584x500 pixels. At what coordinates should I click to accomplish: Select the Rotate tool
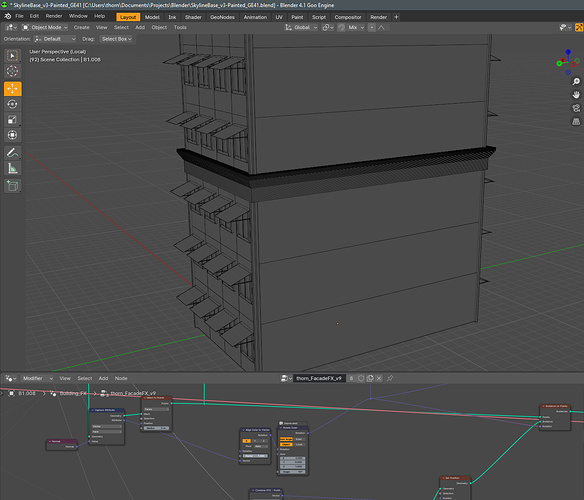click(x=13, y=104)
